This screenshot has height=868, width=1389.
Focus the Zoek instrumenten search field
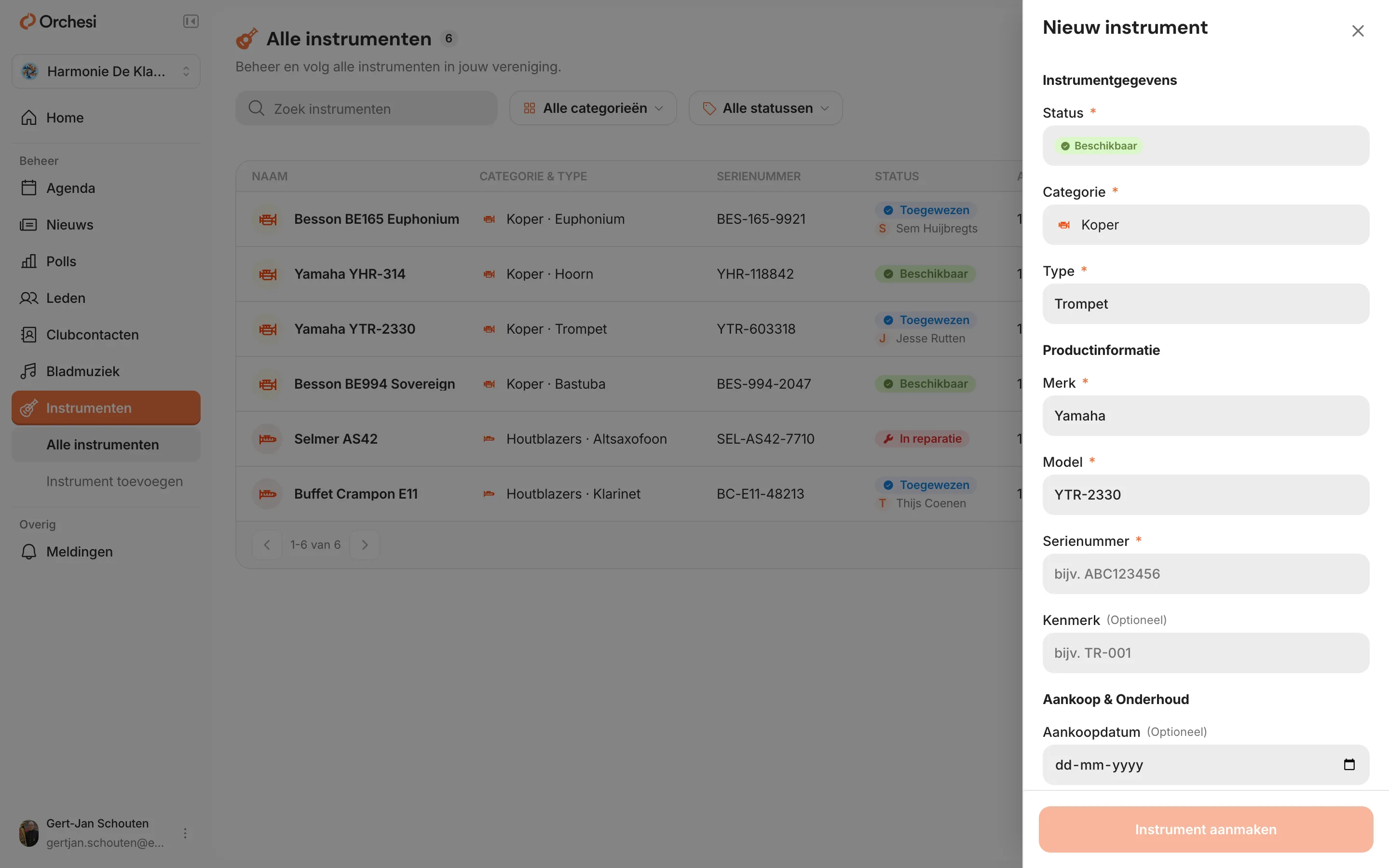coord(366,108)
